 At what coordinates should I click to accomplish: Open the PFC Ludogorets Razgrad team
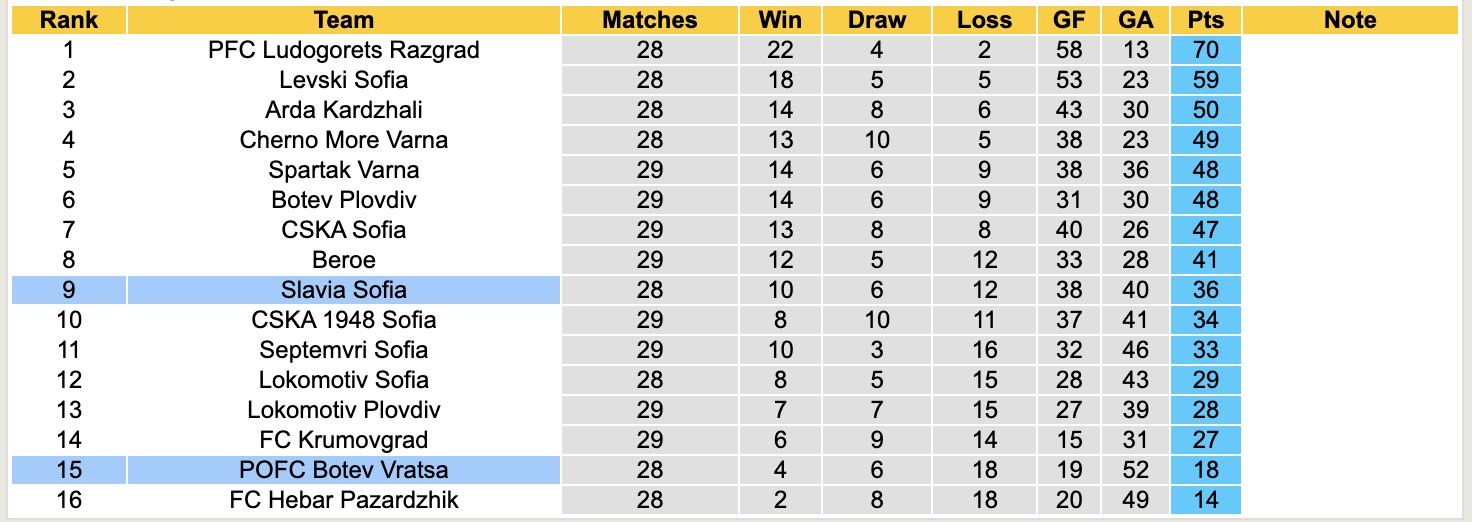pyautogui.click(x=343, y=50)
